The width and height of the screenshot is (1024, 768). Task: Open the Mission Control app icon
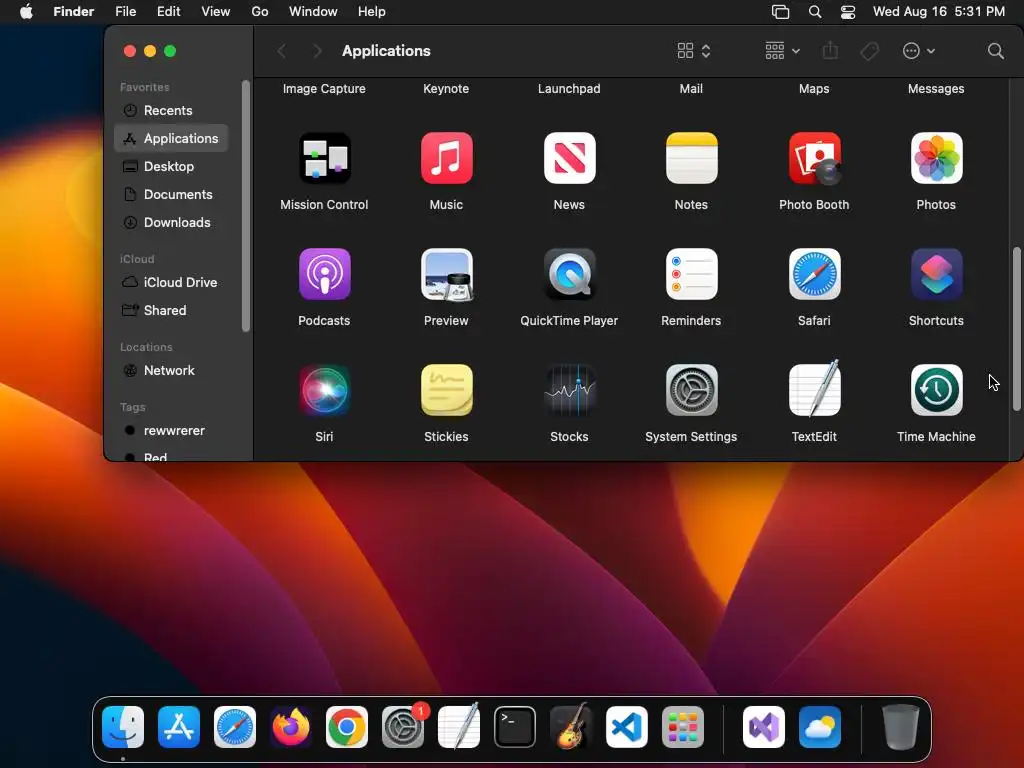click(x=325, y=159)
